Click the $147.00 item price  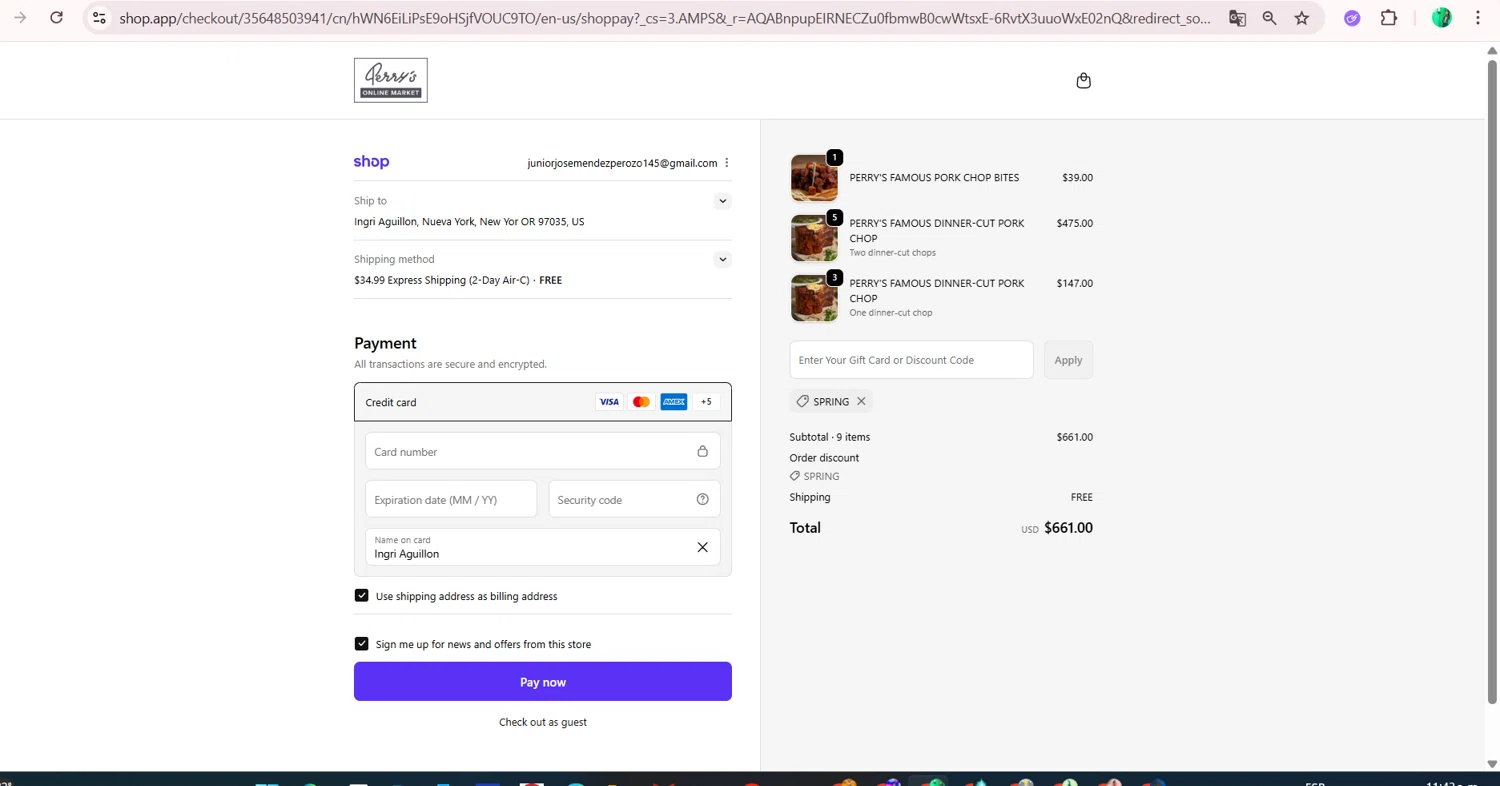point(1074,284)
